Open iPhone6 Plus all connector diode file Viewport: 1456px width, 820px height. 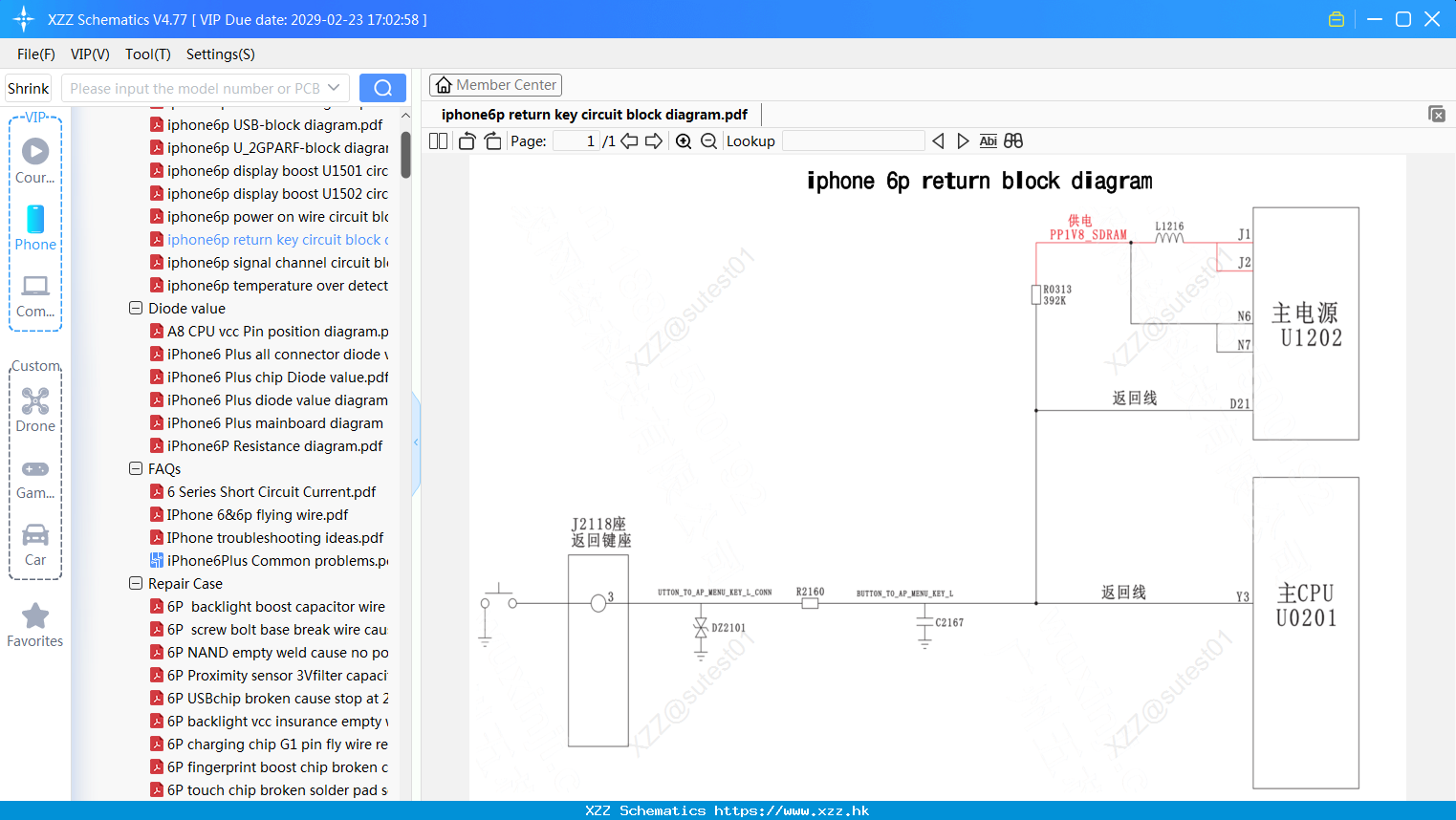270,355
